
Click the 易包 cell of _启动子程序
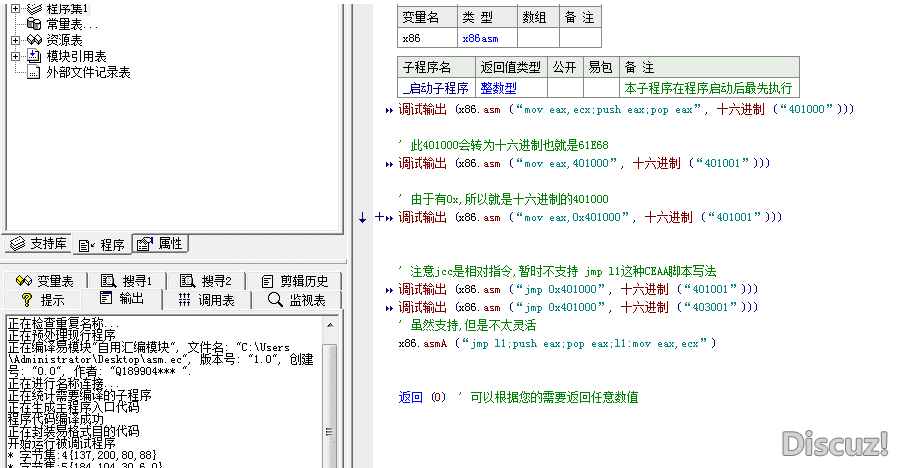pos(600,88)
